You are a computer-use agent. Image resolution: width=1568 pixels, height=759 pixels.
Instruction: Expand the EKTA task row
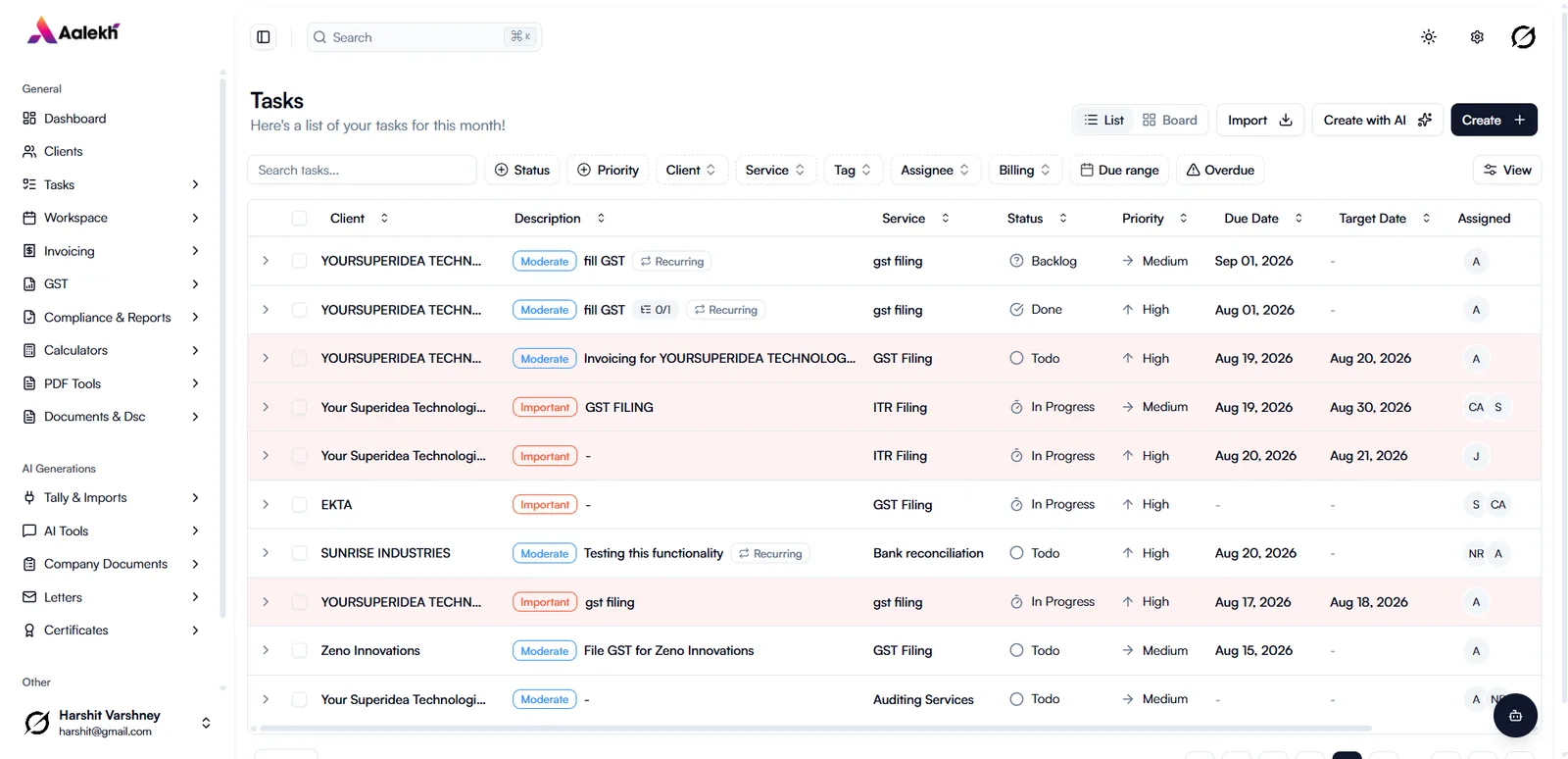tap(266, 504)
